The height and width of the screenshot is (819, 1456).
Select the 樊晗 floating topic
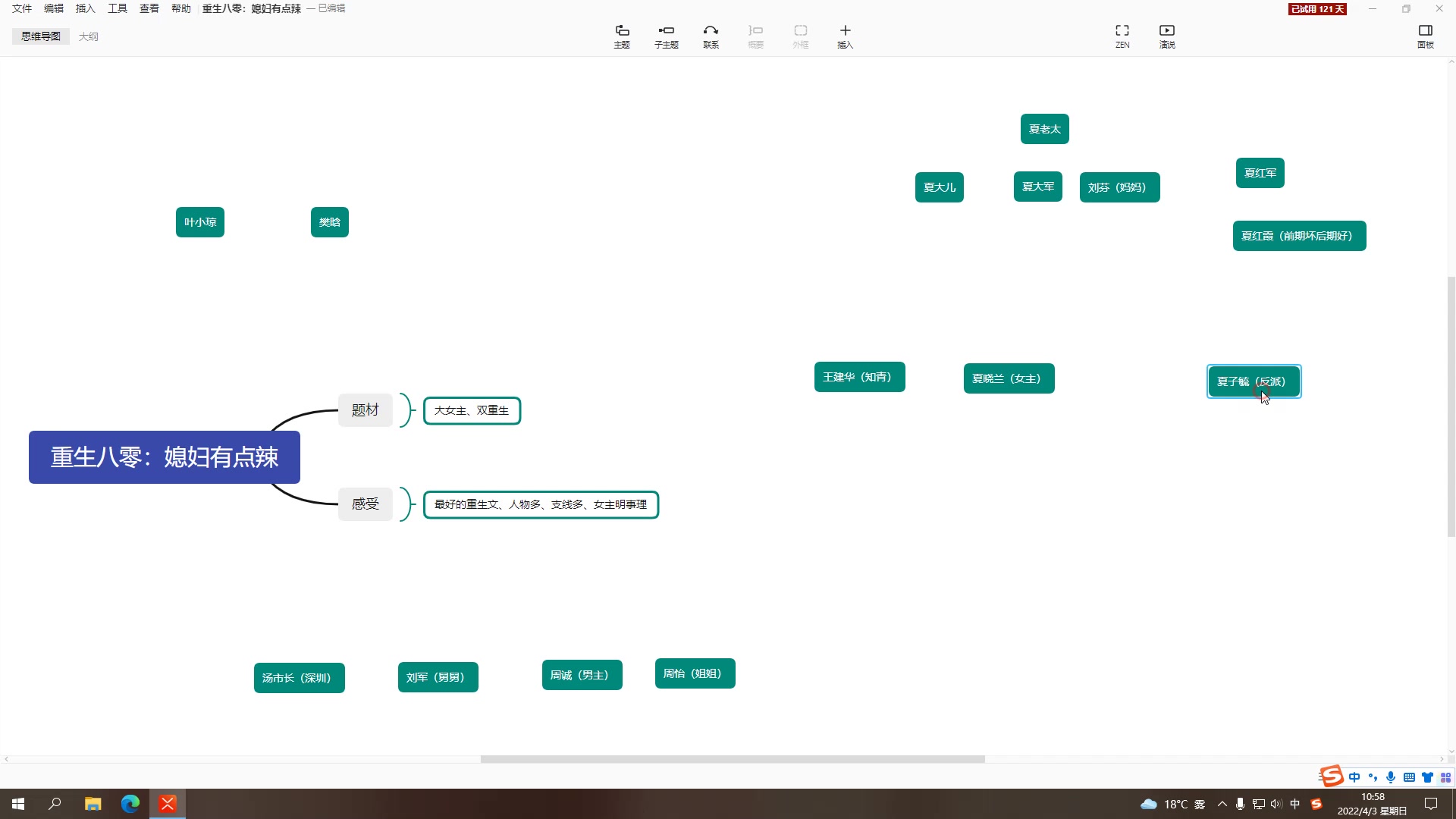click(x=330, y=222)
